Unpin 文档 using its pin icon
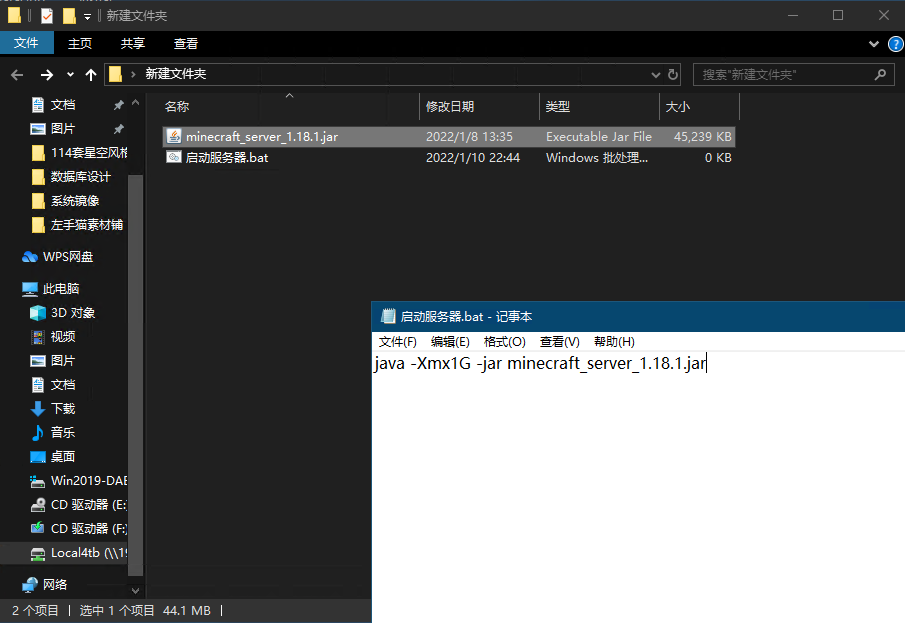 point(118,105)
